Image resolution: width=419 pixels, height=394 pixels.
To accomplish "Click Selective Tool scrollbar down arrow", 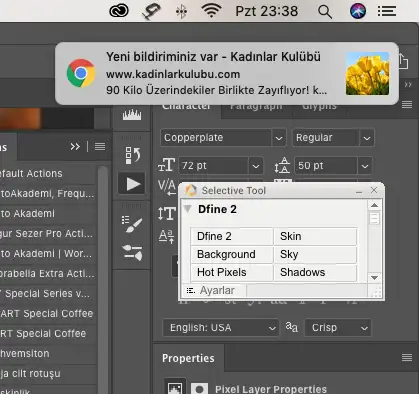I will point(374,278).
